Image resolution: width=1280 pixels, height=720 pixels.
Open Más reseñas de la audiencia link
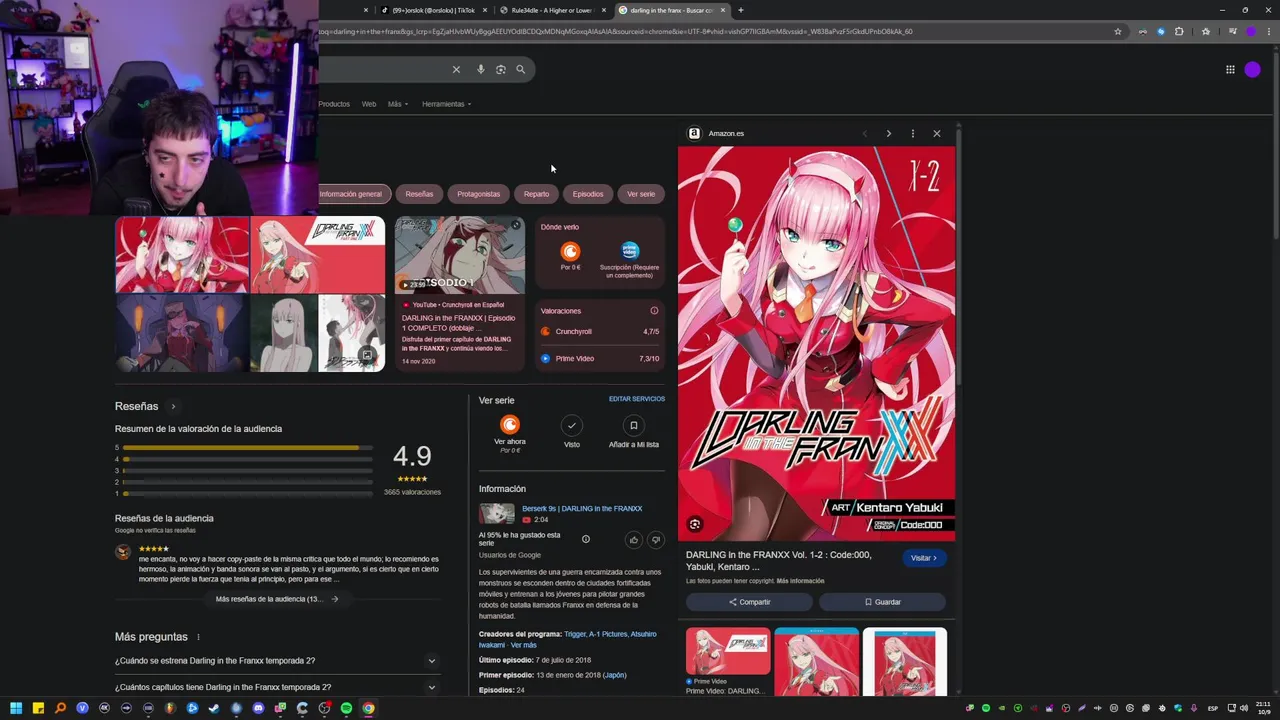(277, 599)
